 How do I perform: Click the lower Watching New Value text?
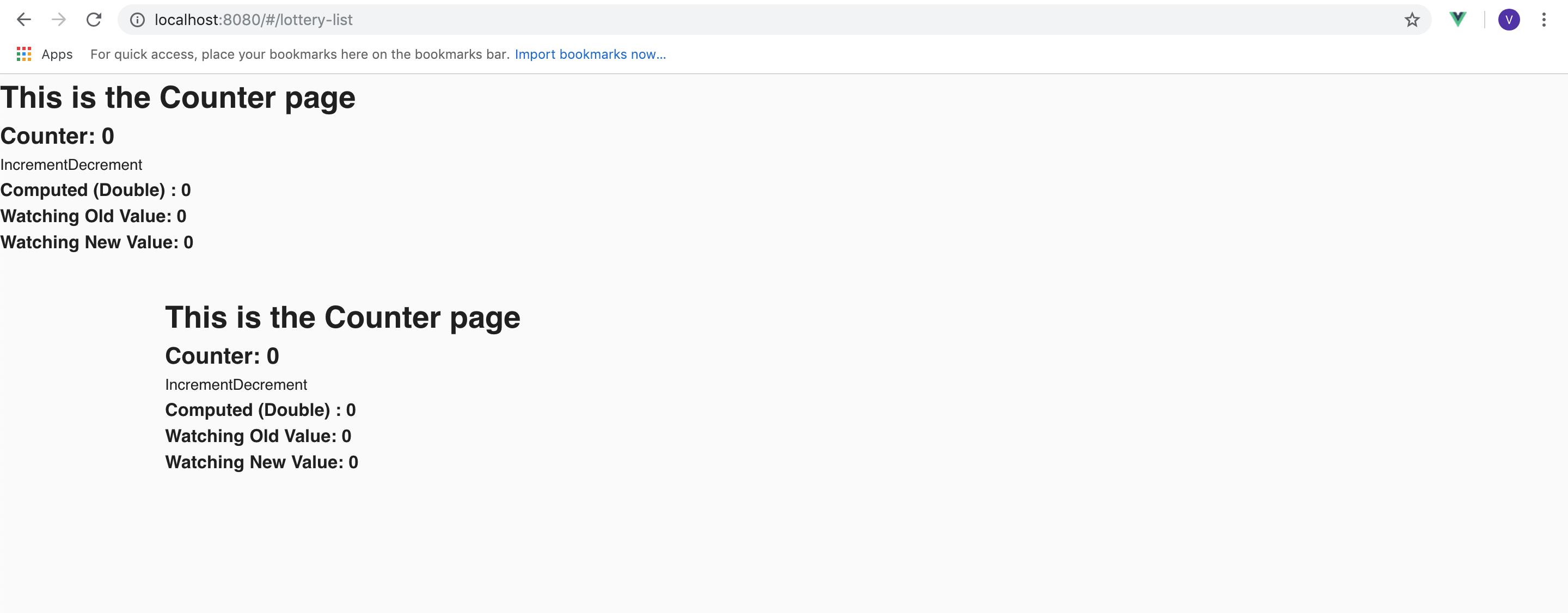pyautogui.click(x=261, y=462)
